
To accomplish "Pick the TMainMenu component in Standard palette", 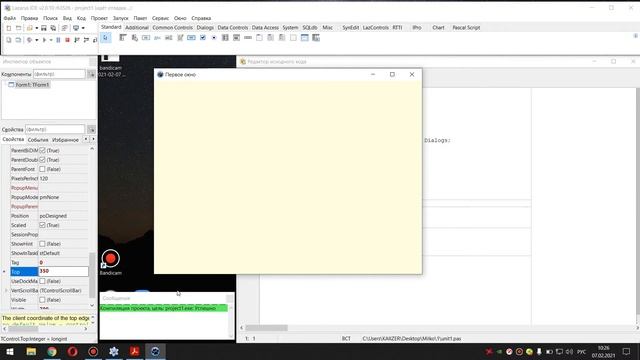I will (122, 38).
